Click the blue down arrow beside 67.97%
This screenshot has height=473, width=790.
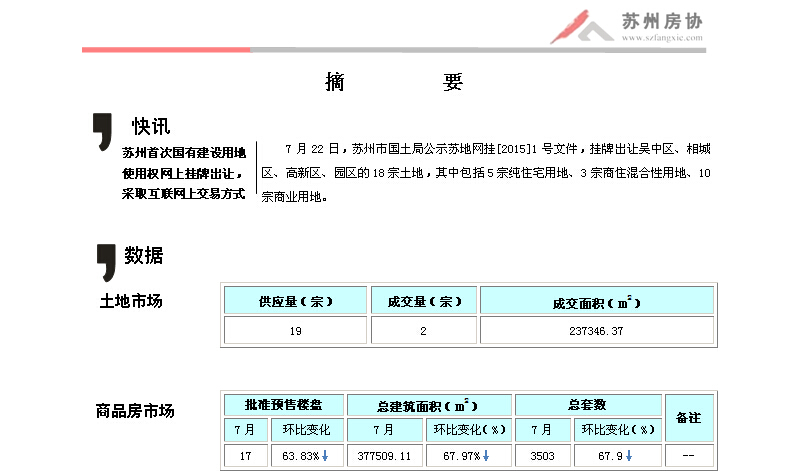click(x=486, y=455)
